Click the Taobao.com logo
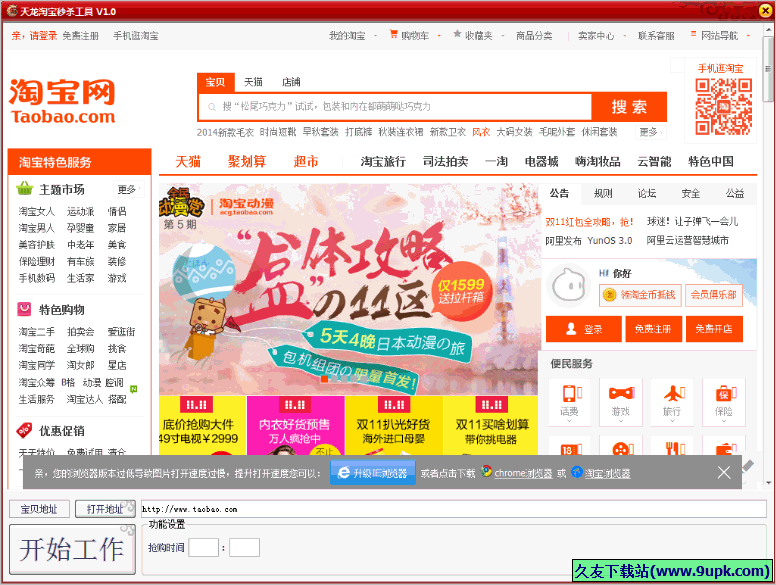The width and height of the screenshot is (776, 585). pos(62,101)
